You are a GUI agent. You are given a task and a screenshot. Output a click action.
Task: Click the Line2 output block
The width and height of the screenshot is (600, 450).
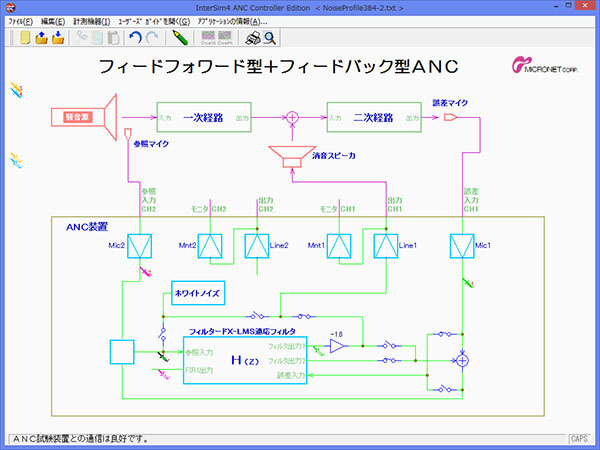point(257,246)
